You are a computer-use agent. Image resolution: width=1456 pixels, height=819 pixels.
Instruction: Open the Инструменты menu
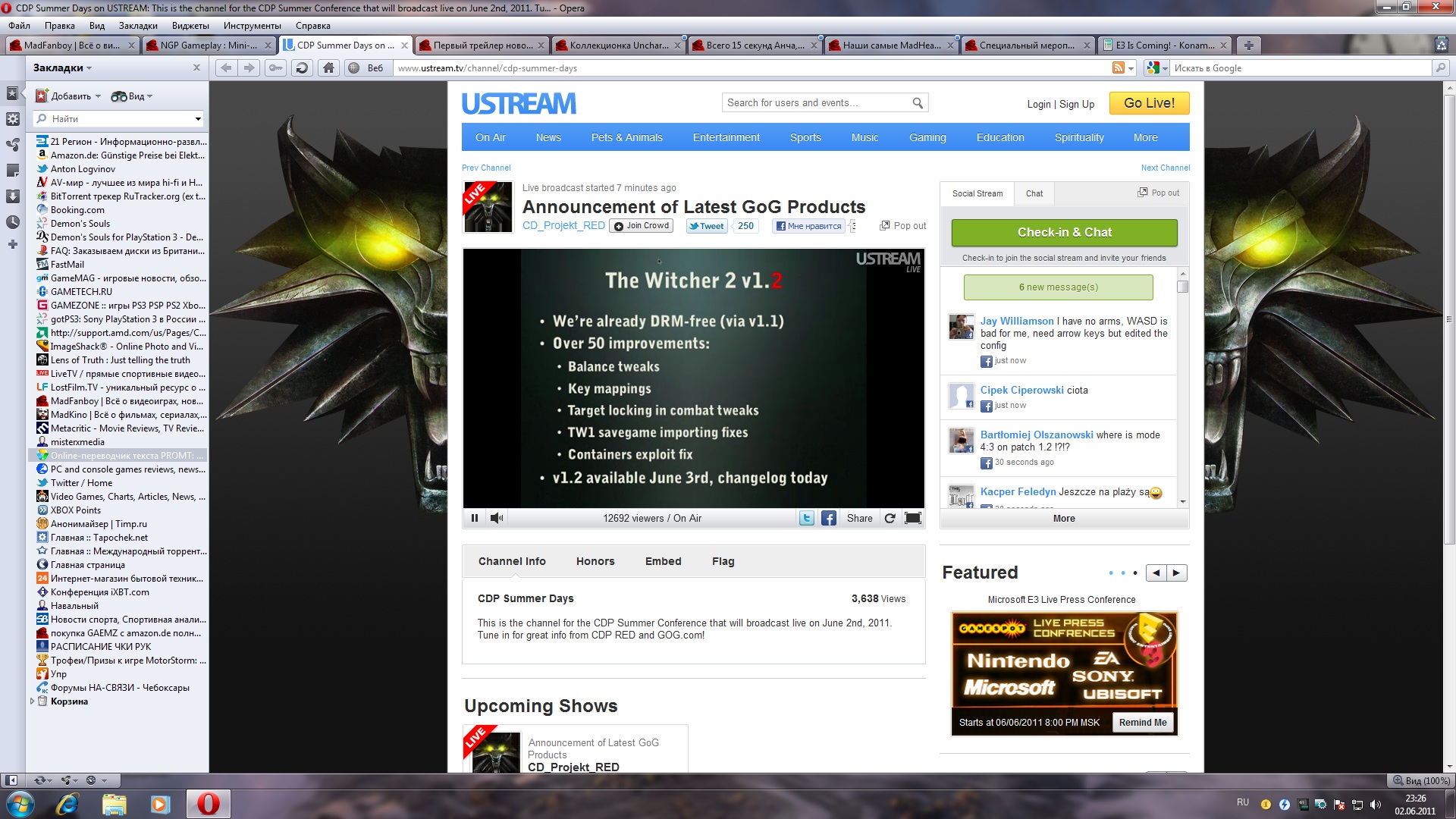[252, 26]
